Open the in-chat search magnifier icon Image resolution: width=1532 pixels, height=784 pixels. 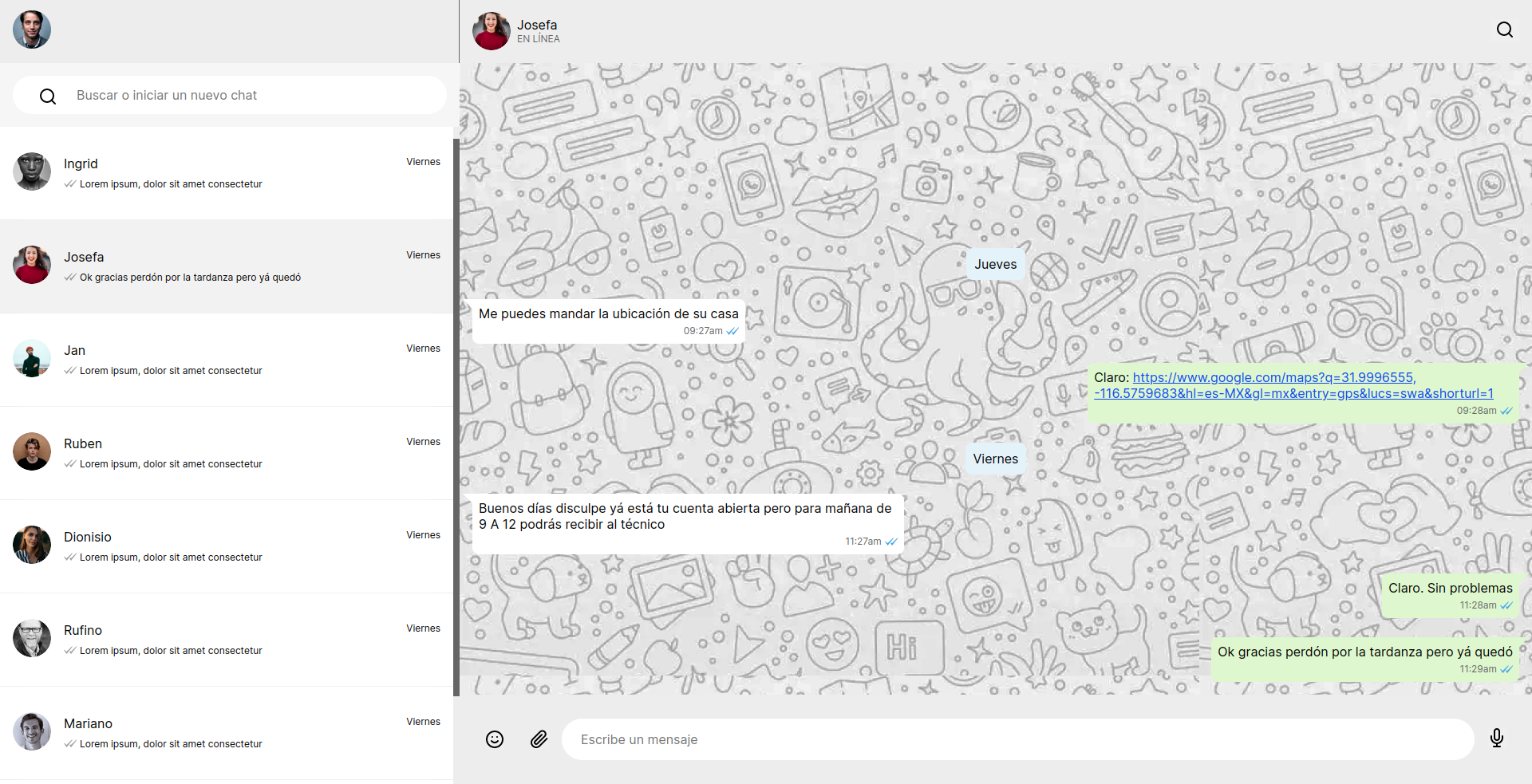1504,30
